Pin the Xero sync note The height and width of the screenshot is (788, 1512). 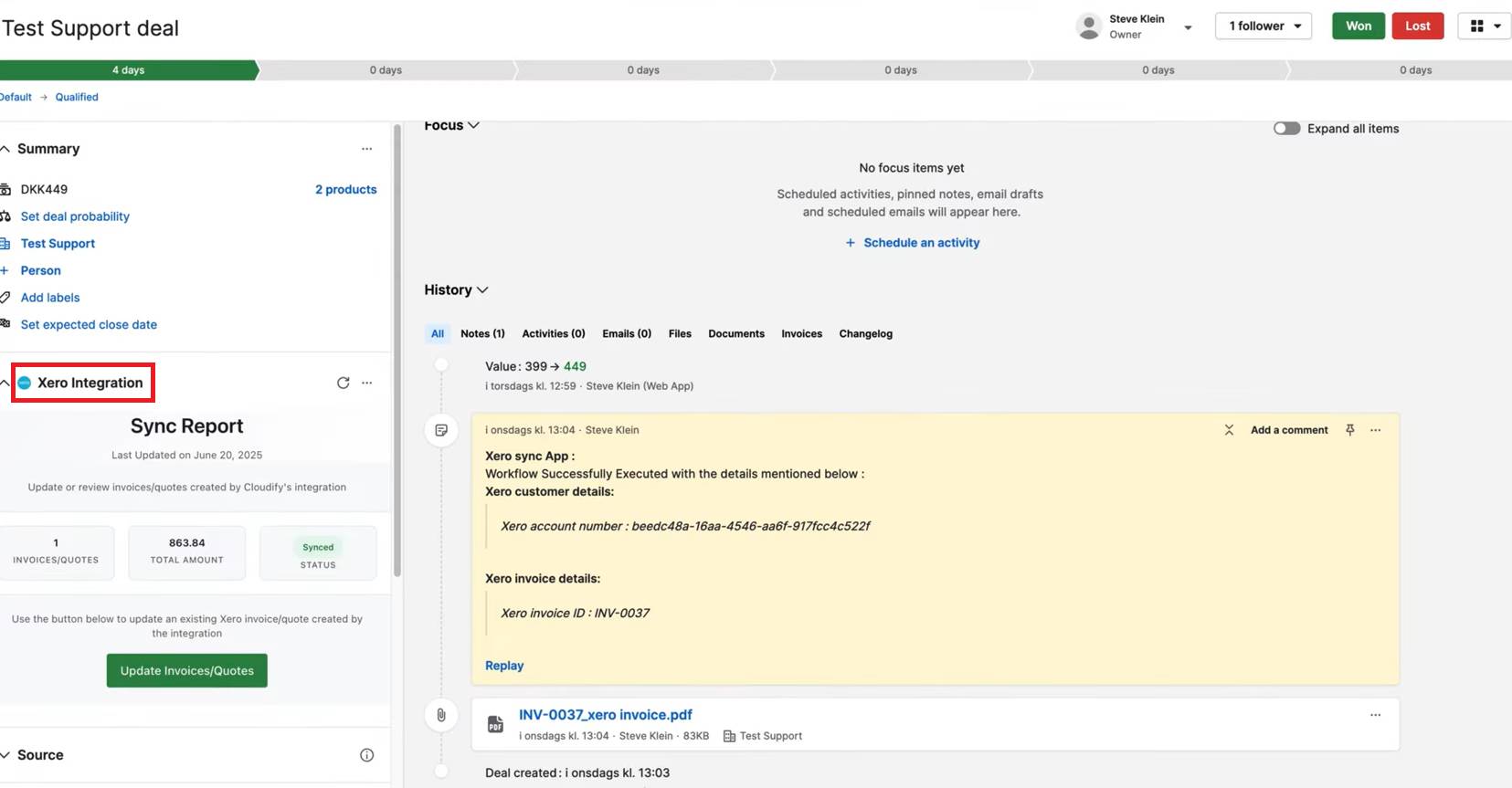pos(1349,430)
